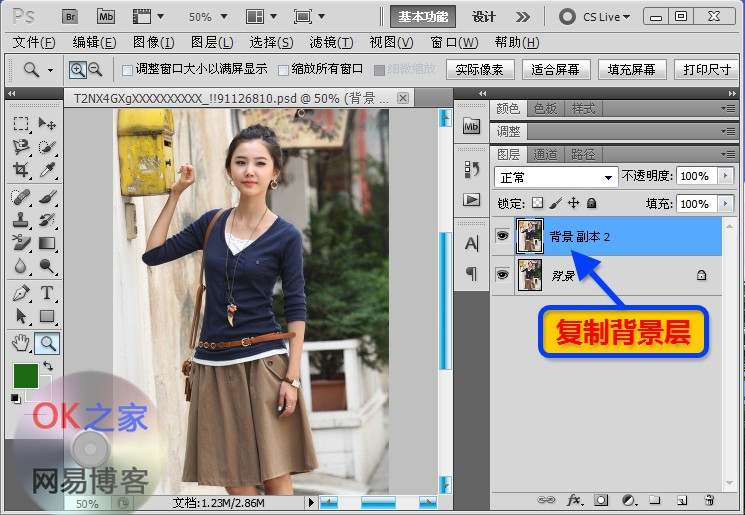Add a layer mask
745x515 pixels.
tap(601, 500)
